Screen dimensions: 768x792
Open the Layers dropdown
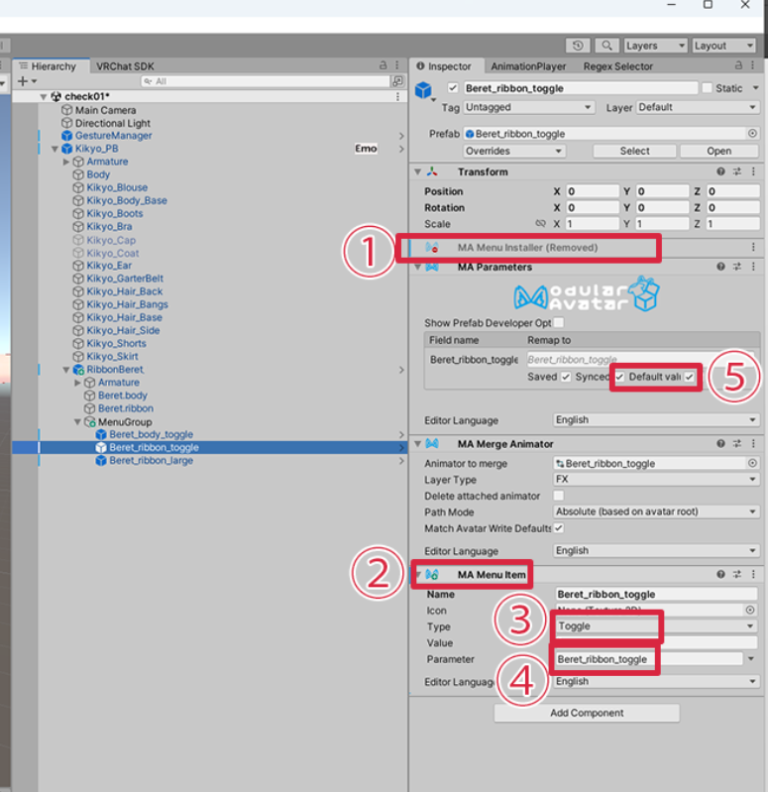coord(655,45)
